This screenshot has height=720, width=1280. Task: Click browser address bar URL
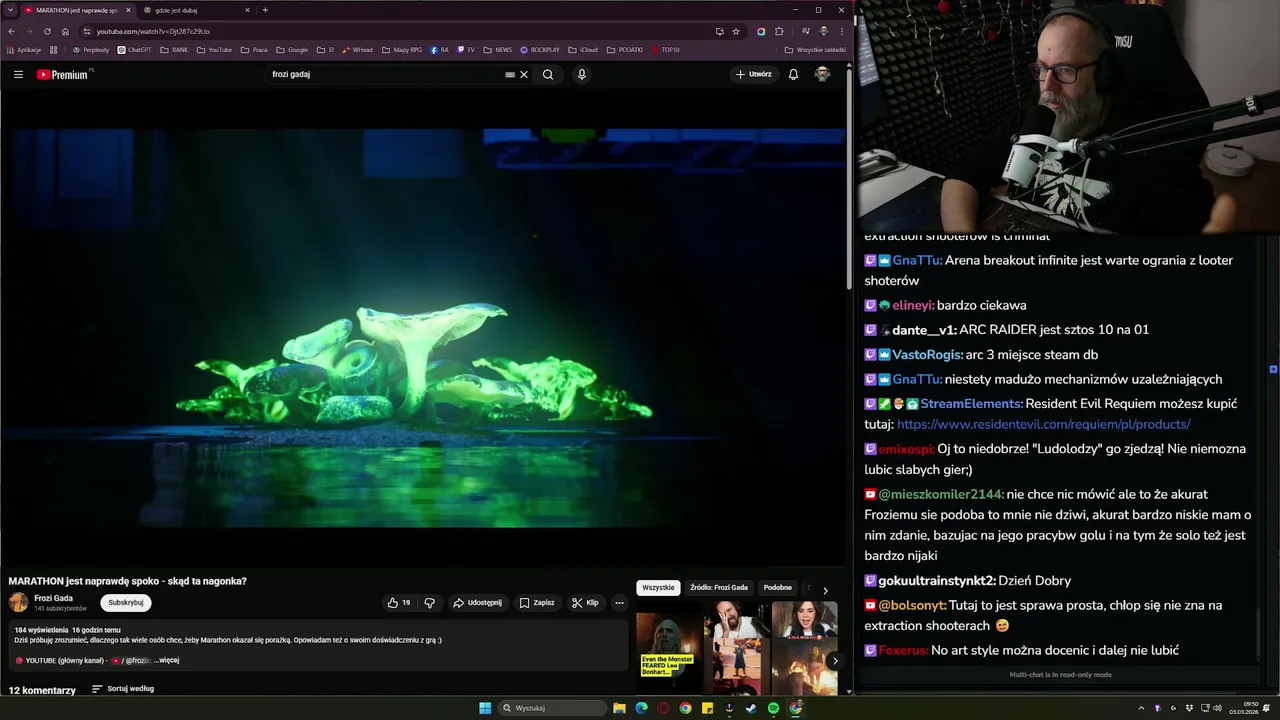coord(153,31)
